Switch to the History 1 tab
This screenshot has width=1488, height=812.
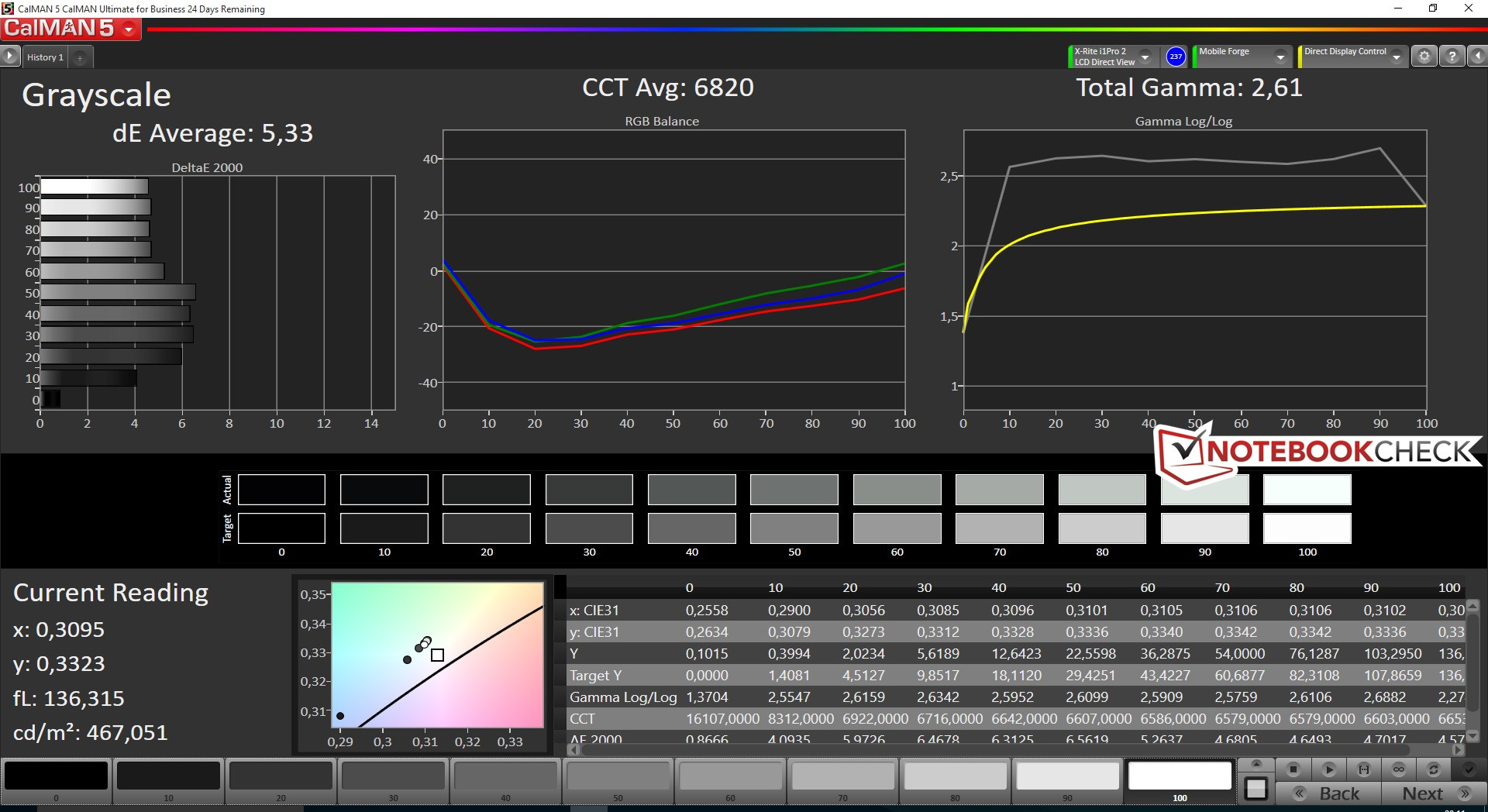pyautogui.click(x=45, y=57)
